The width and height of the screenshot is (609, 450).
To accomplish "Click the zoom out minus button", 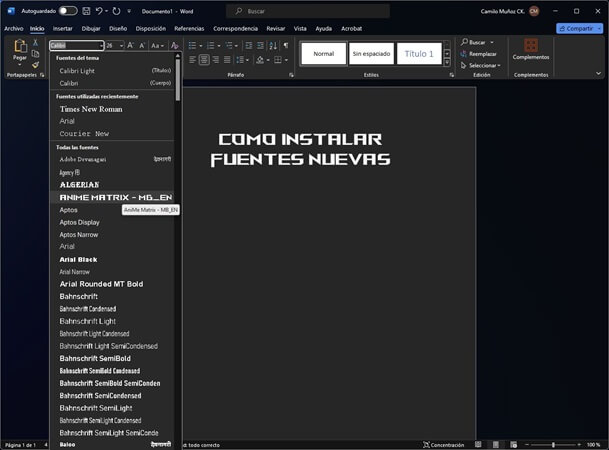I will [x=527, y=445].
